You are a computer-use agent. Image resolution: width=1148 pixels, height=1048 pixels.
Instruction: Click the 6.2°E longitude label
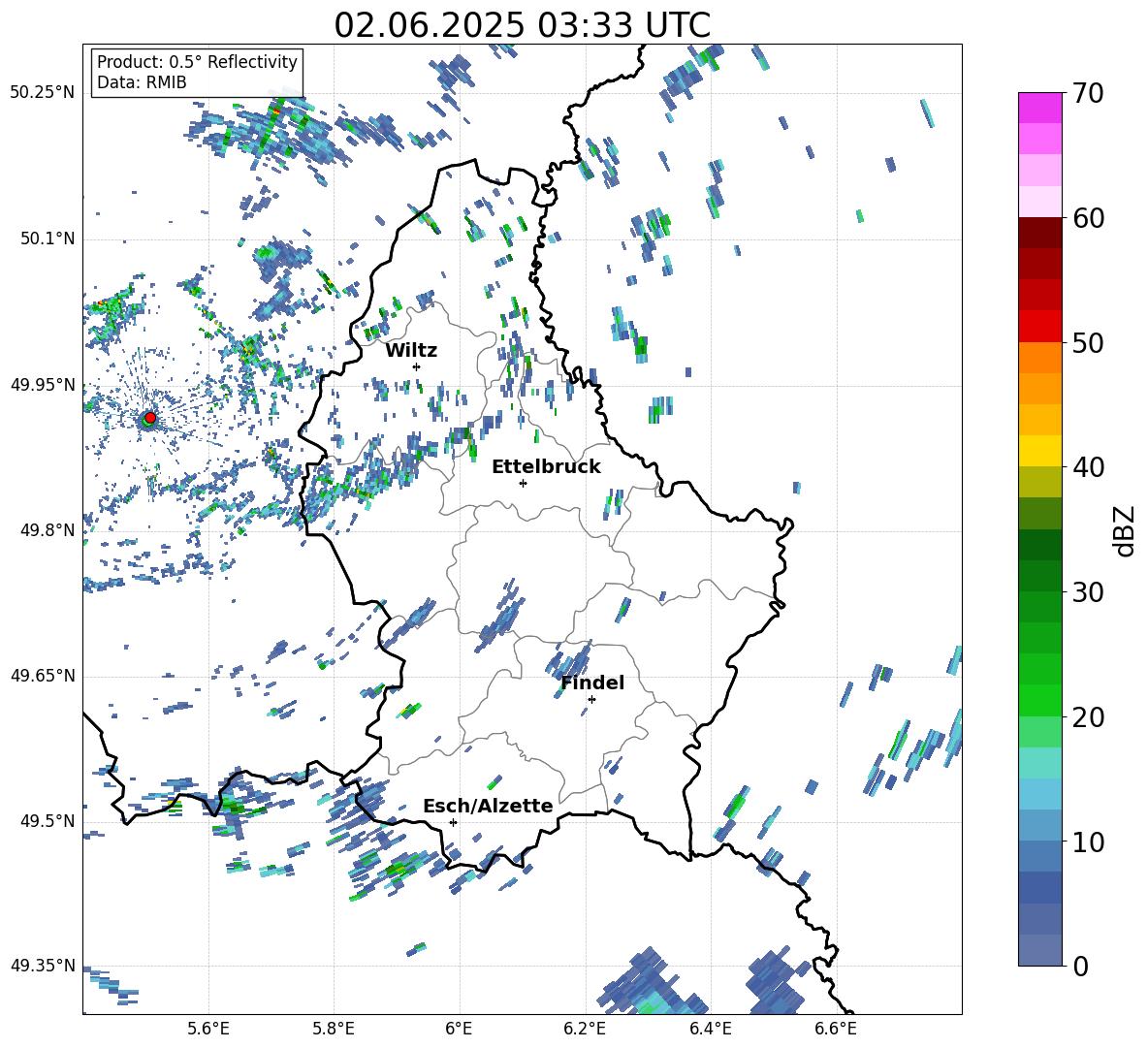pos(585,1029)
